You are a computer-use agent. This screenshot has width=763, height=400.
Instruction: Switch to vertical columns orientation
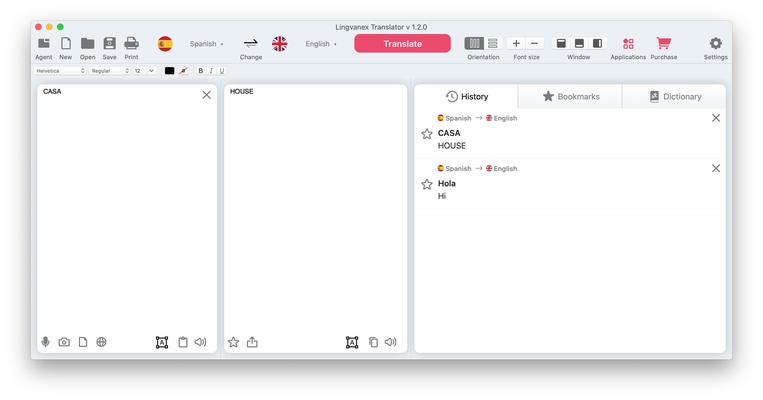[474, 43]
